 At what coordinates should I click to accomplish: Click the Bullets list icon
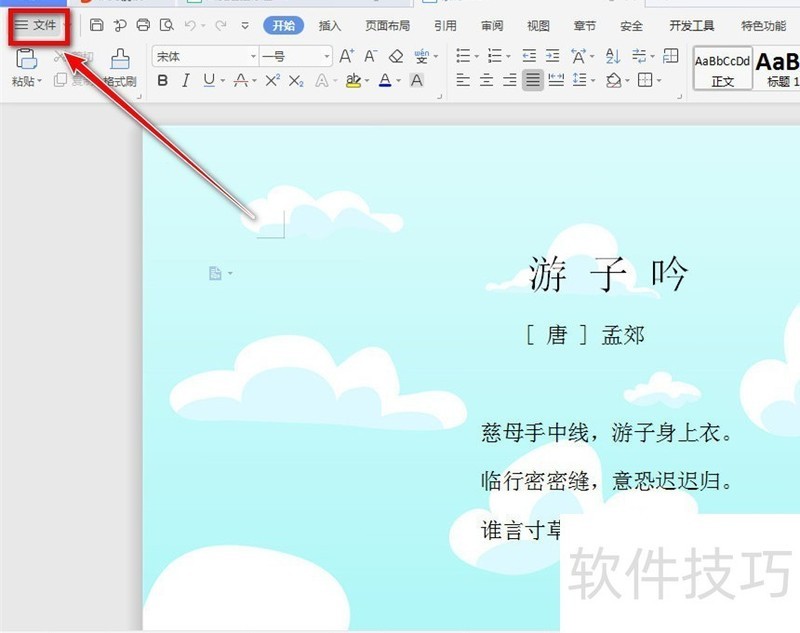click(463, 56)
